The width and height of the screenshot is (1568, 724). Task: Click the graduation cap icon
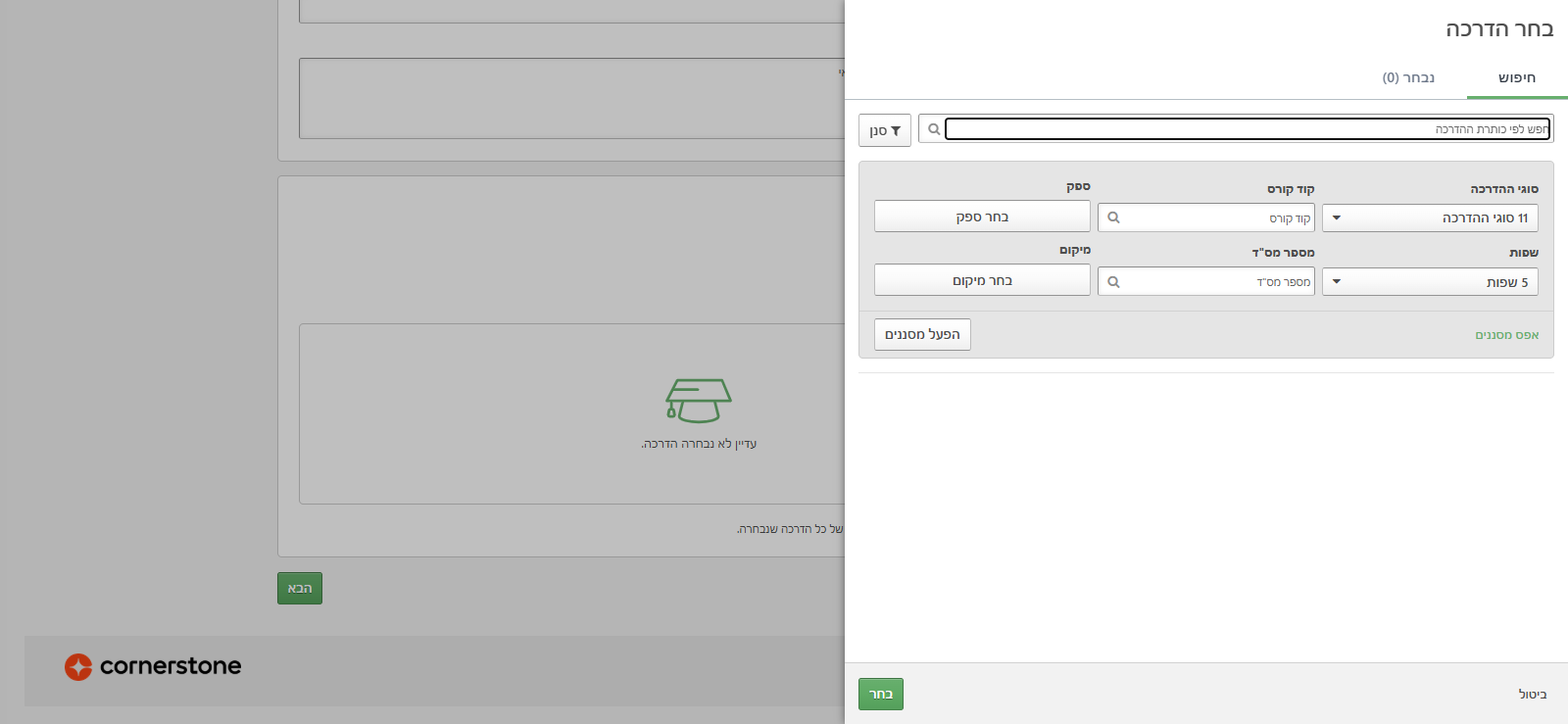[698, 400]
